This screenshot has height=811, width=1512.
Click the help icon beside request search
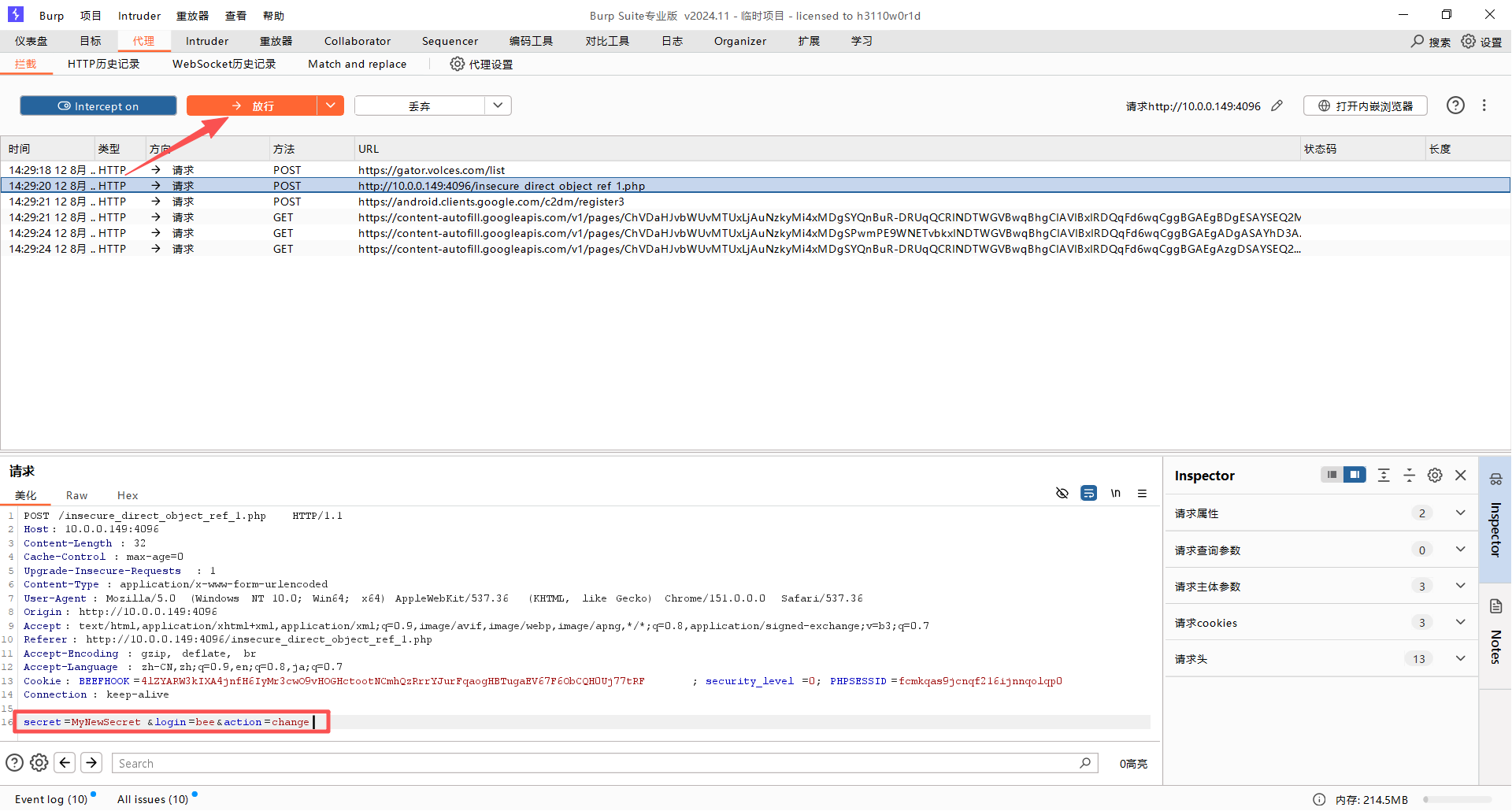coord(14,762)
